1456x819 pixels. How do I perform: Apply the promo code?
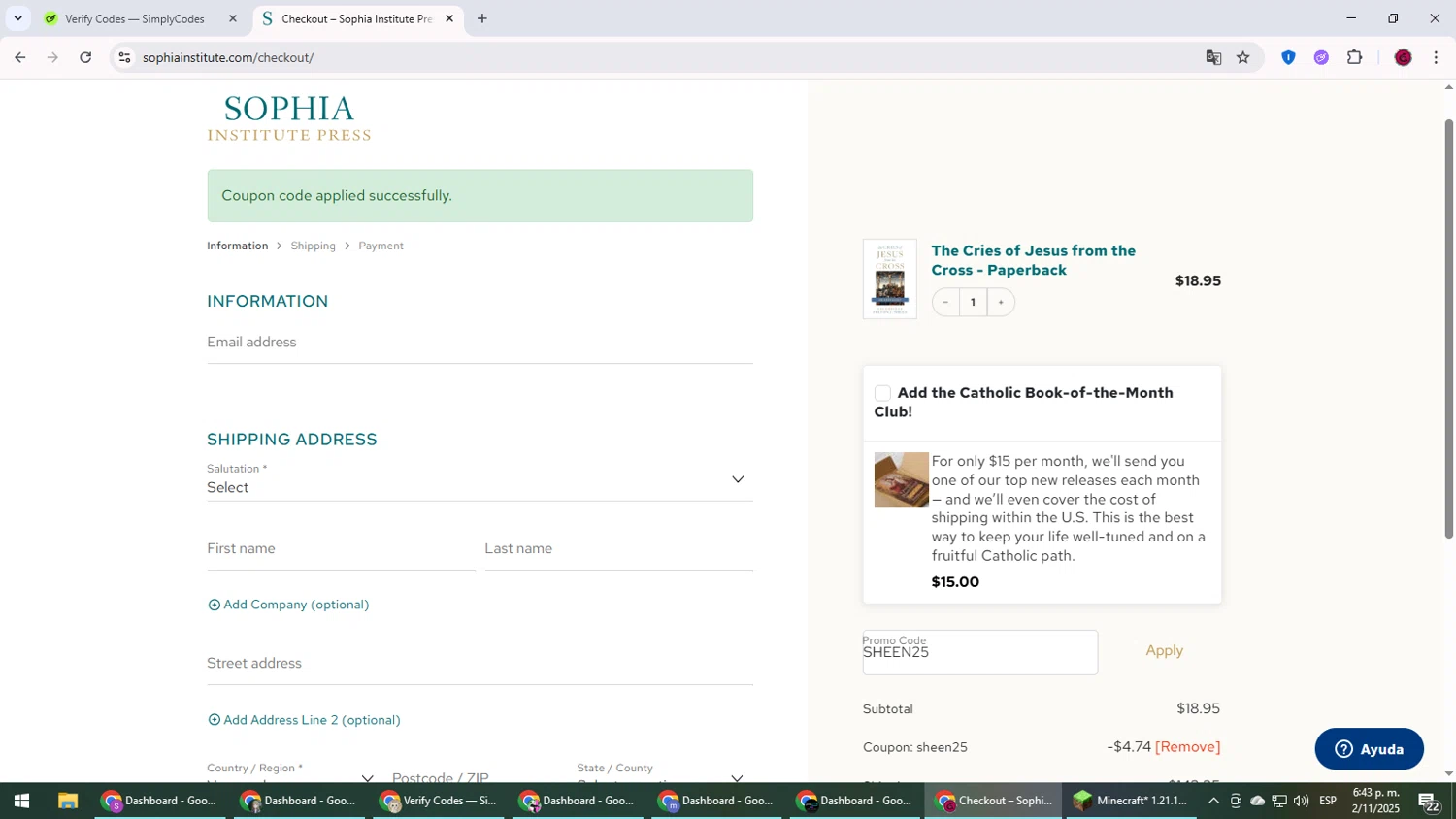(1164, 651)
